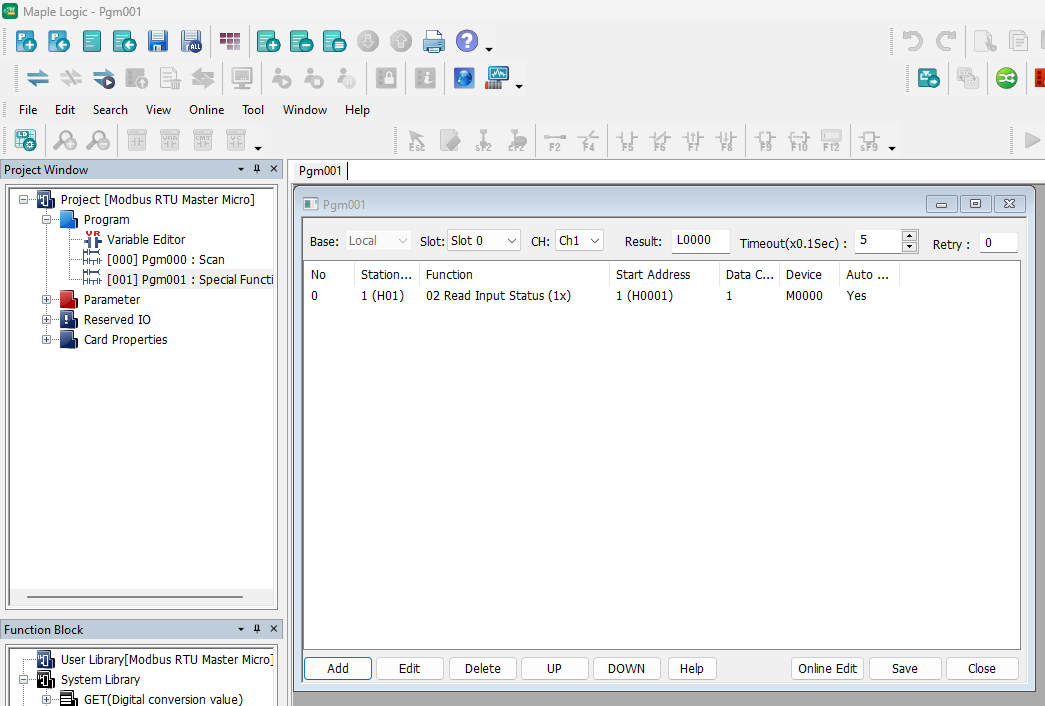1045x706 pixels.
Task: Click the teal device transfer icon
Action: click(x=928, y=77)
